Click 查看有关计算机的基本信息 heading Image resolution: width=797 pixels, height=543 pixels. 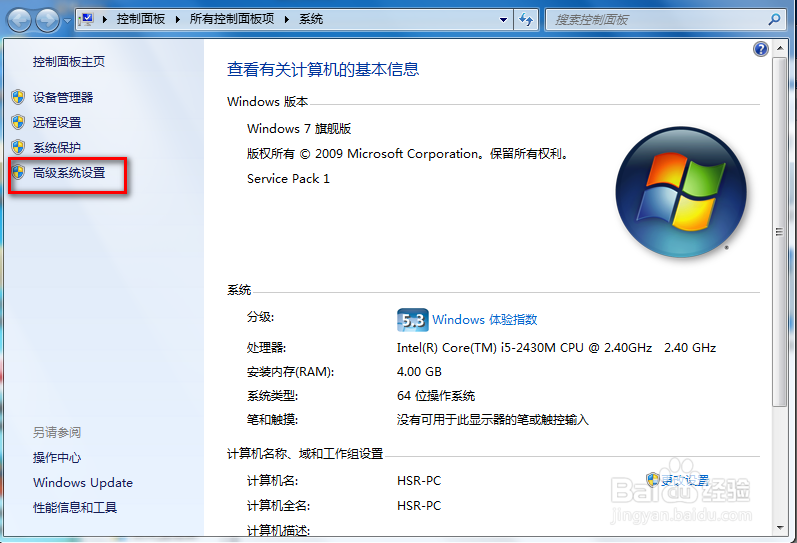coord(323,69)
